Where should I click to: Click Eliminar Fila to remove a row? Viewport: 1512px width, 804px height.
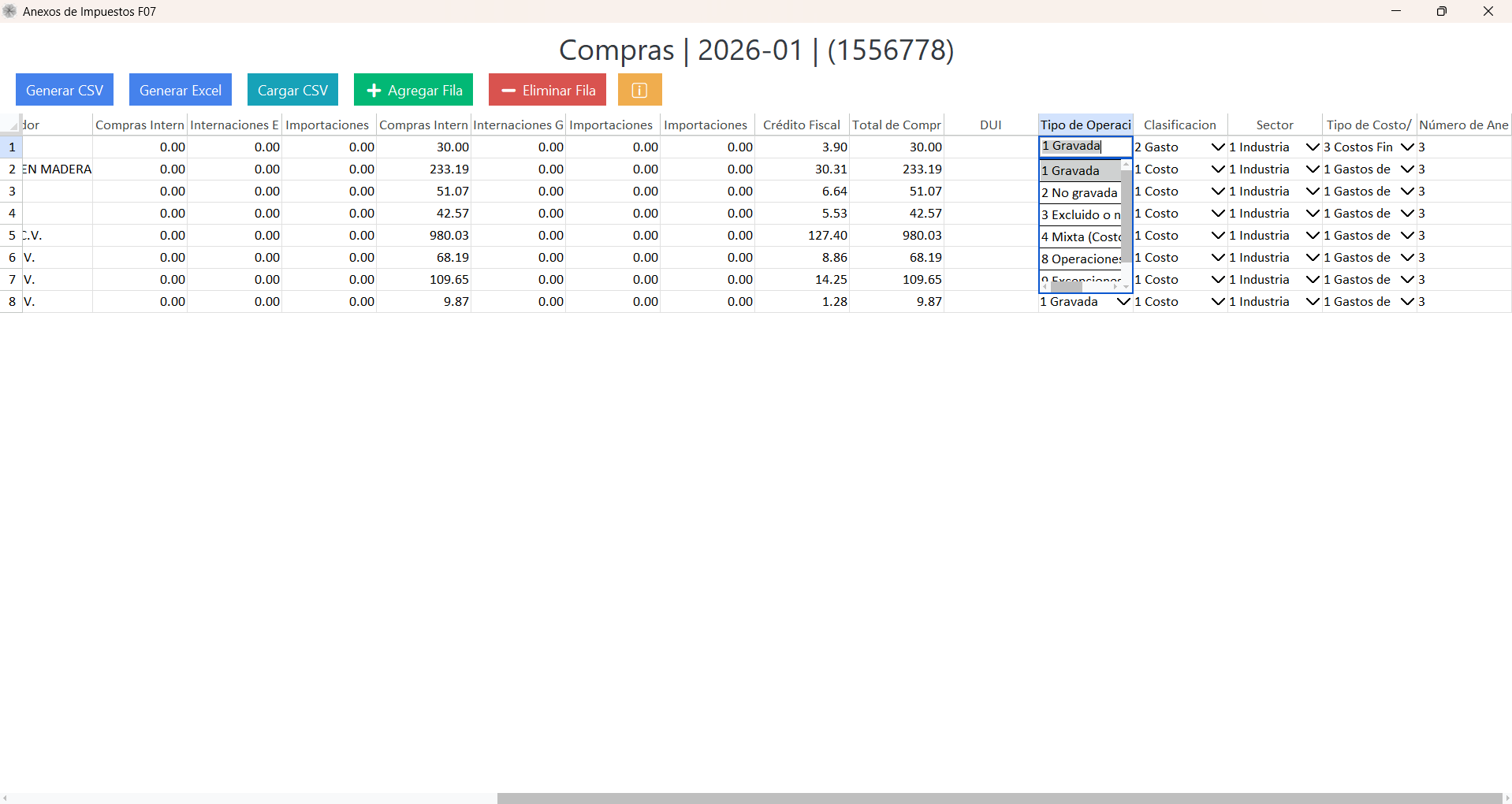pos(547,90)
